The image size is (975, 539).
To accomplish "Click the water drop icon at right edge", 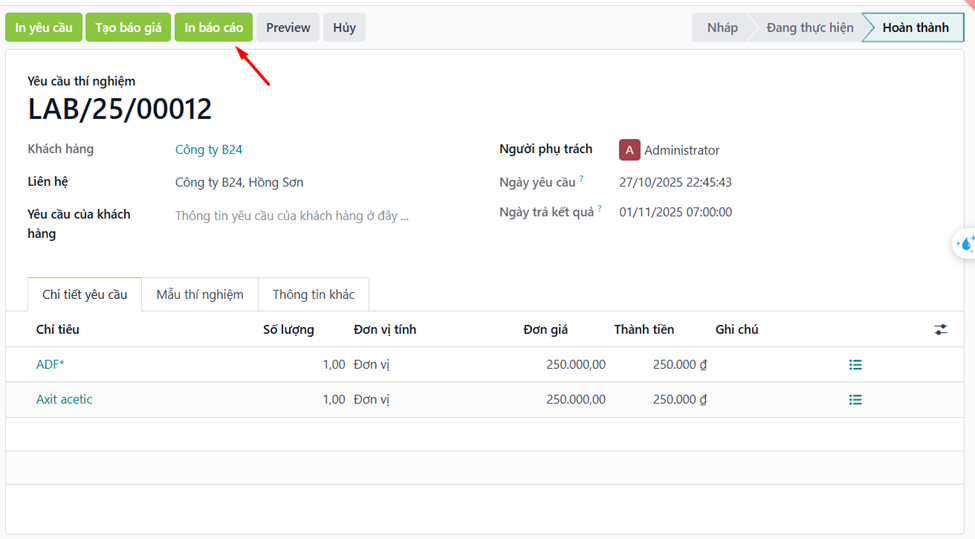I will point(965,244).
